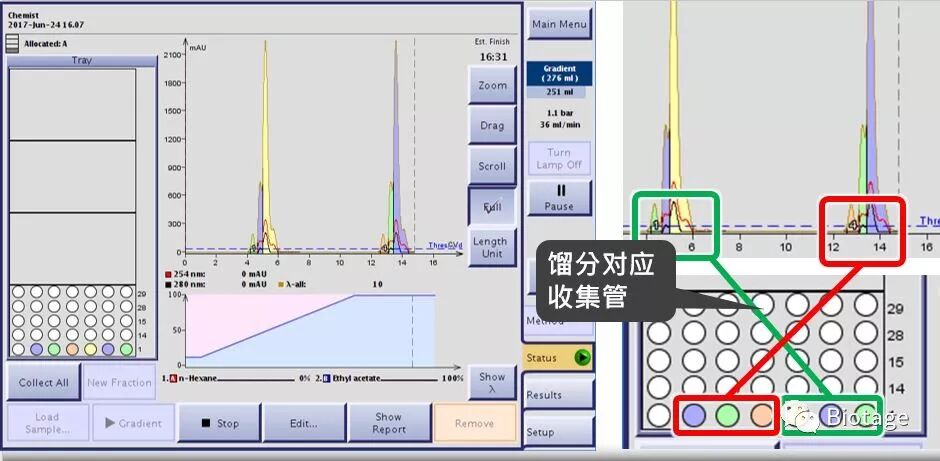Click the Show λ button
Image resolution: width=940 pixels, height=461 pixels.
tap(492, 382)
